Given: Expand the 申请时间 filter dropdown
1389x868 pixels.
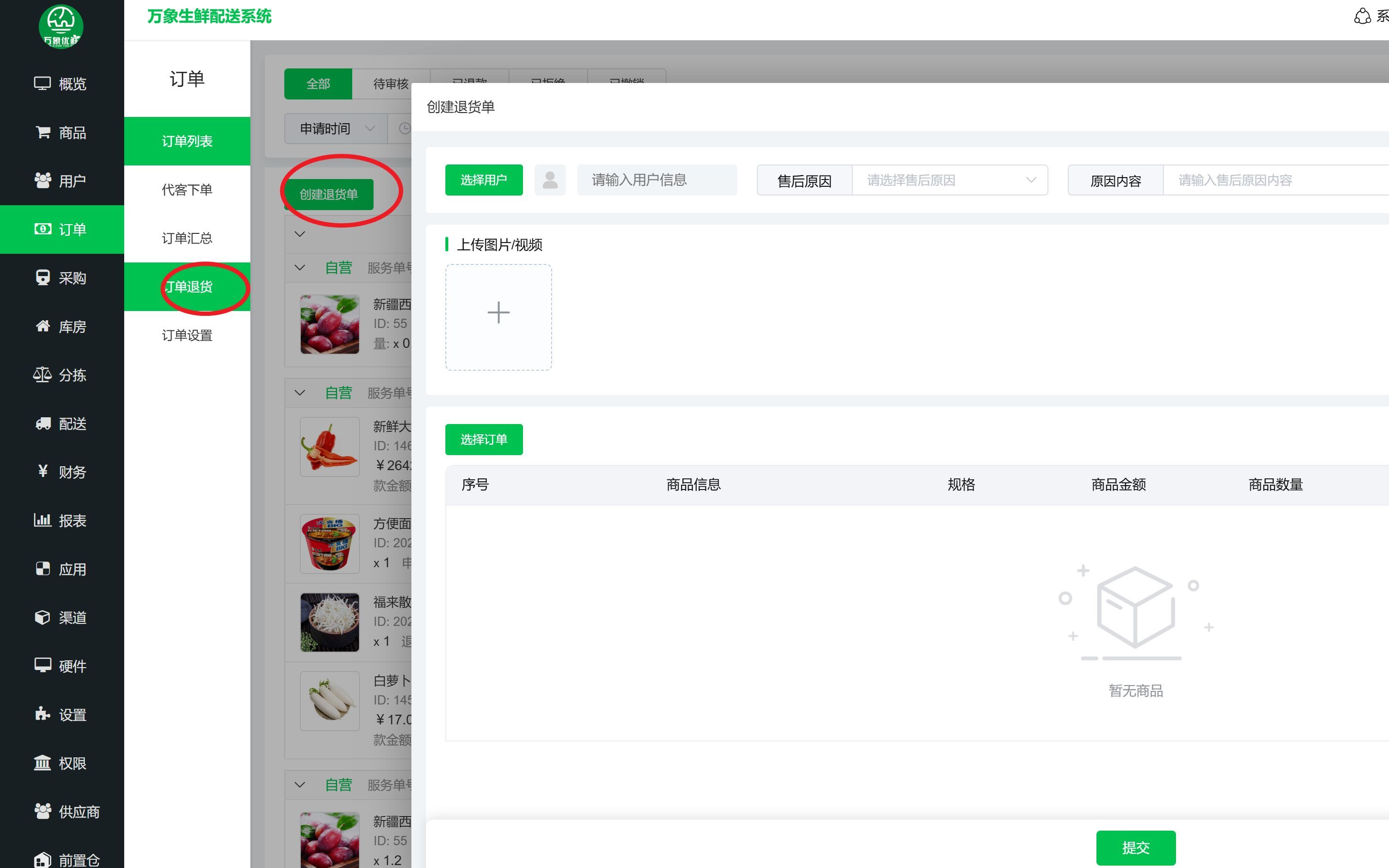Looking at the screenshot, I should coord(336,129).
